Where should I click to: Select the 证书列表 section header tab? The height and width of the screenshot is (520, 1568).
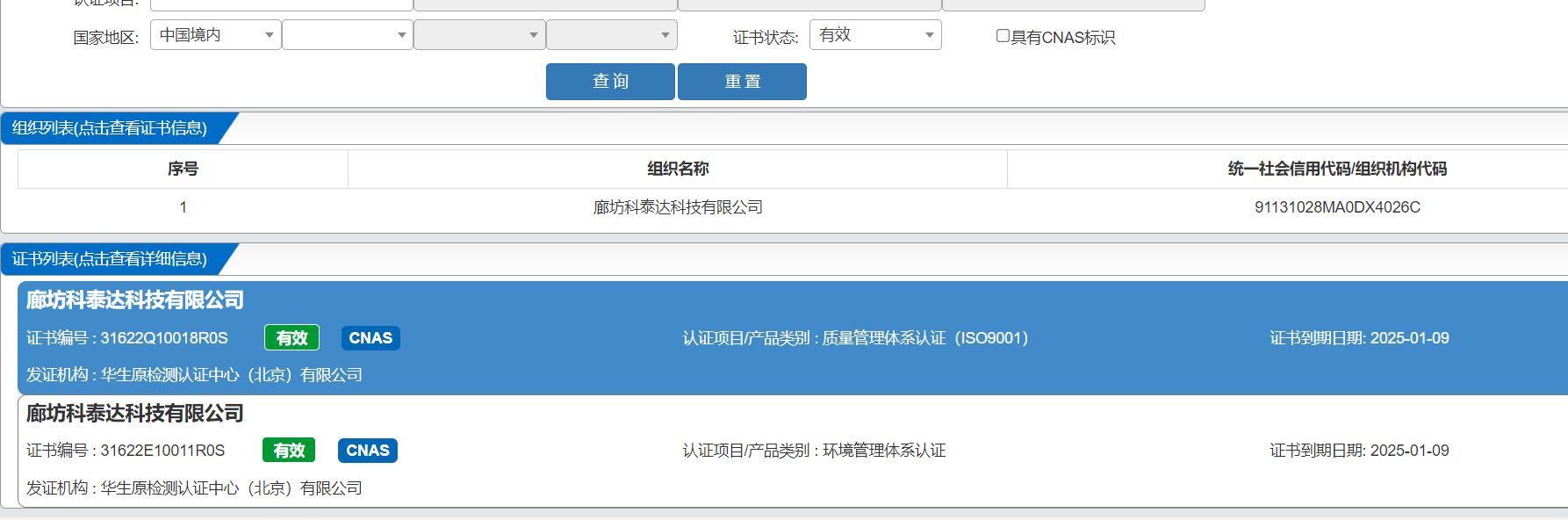point(111,259)
